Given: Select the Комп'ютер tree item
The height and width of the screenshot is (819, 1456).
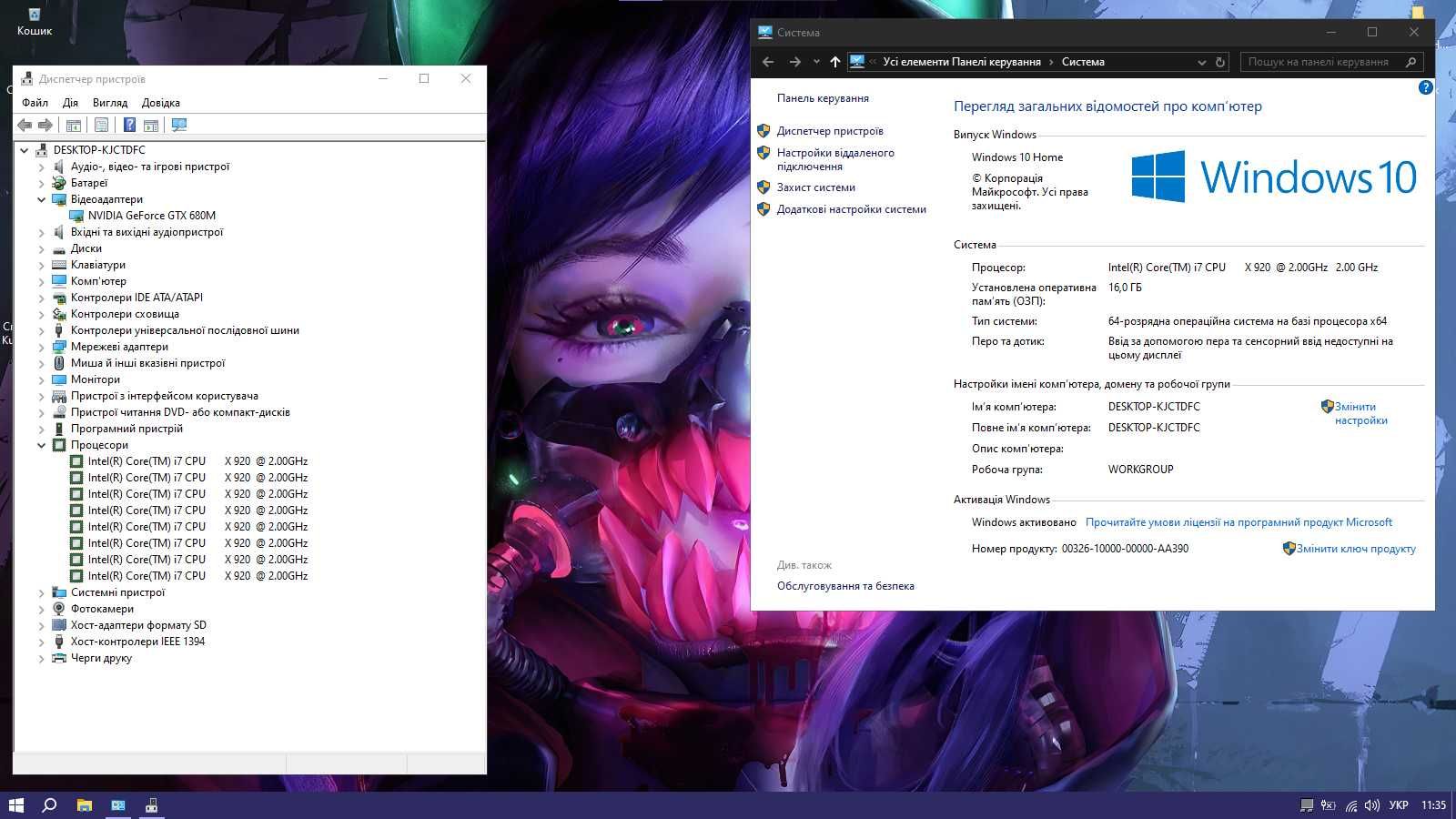Looking at the screenshot, I should pos(98,281).
